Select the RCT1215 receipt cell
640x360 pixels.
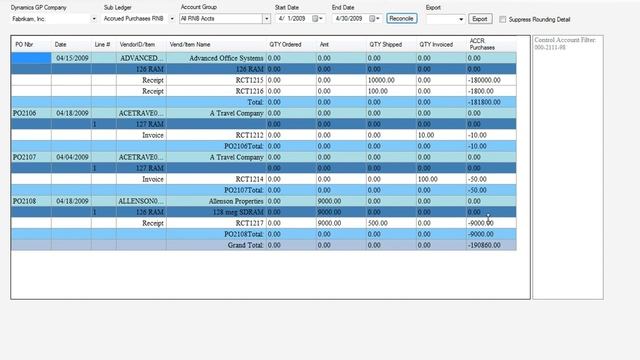(216, 80)
